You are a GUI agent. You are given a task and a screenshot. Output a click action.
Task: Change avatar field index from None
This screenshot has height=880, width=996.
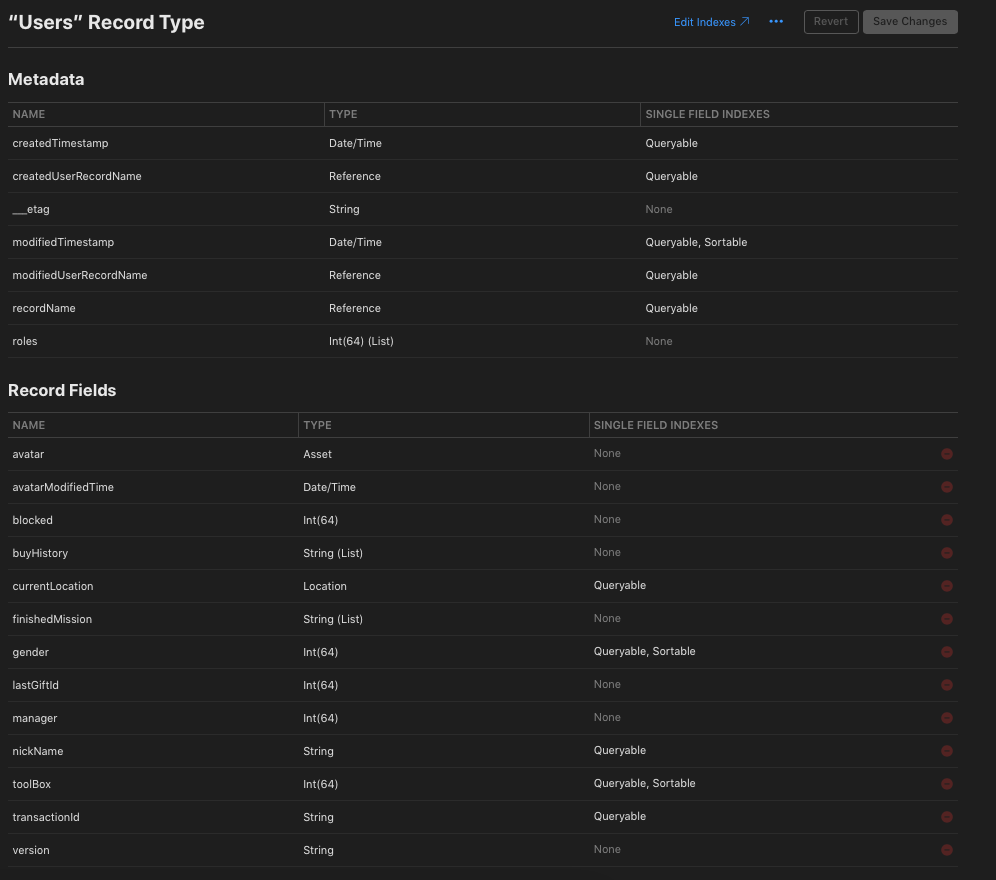pos(607,454)
